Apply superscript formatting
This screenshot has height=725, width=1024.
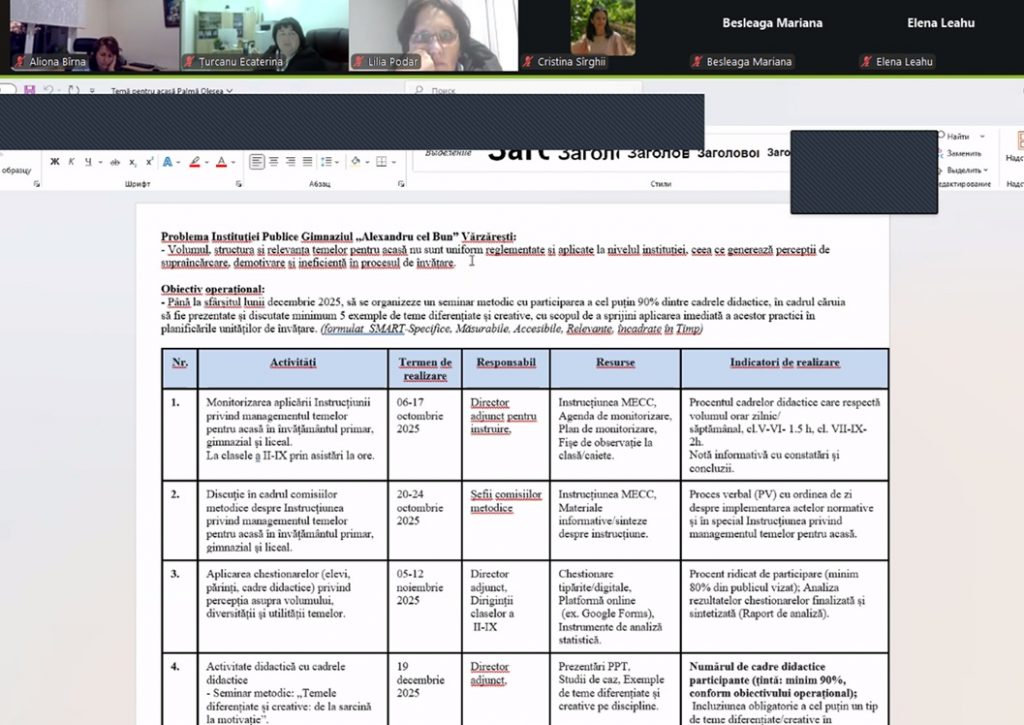[149, 162]
